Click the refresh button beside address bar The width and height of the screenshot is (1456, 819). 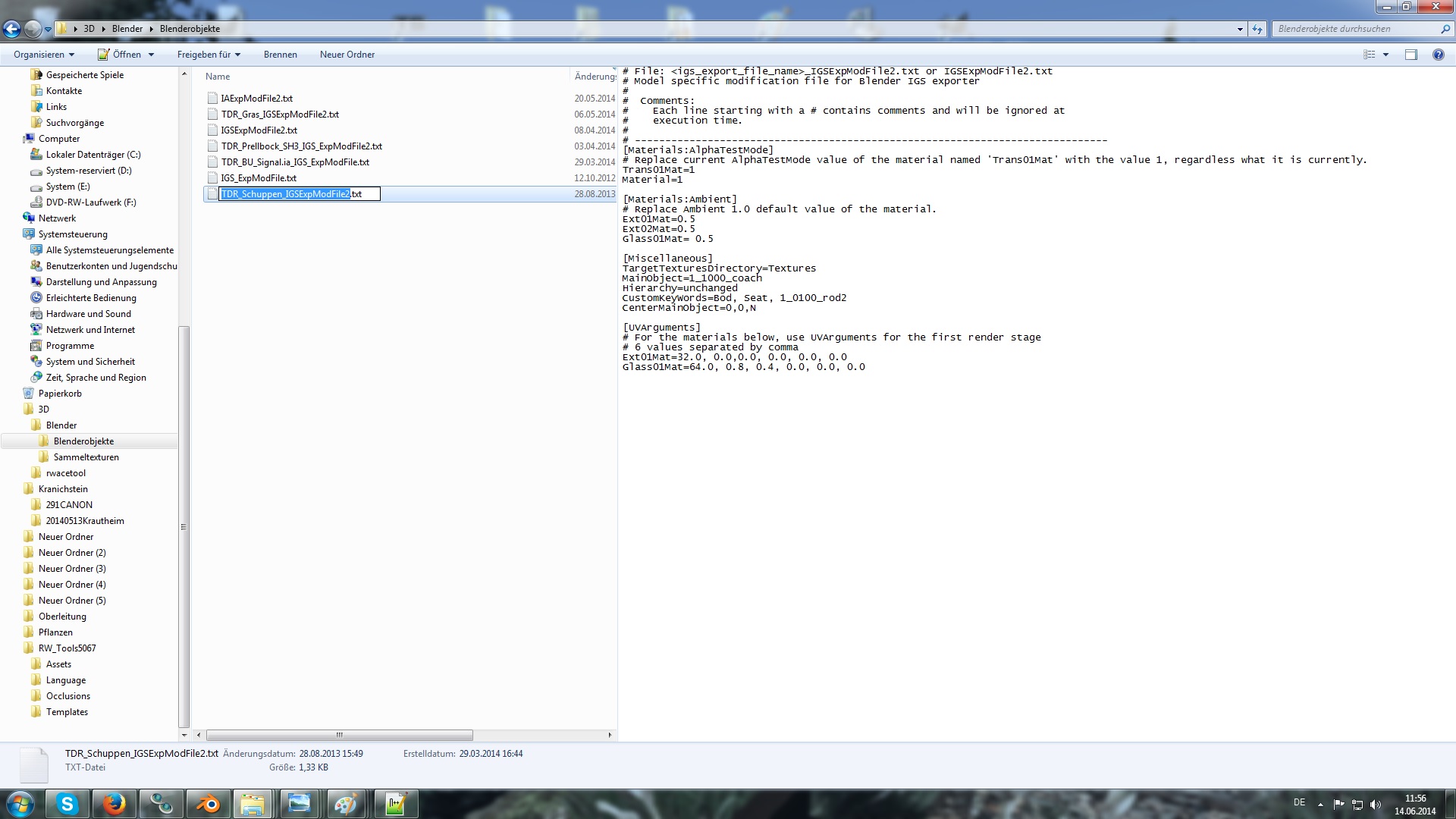tap(1257, 29)
